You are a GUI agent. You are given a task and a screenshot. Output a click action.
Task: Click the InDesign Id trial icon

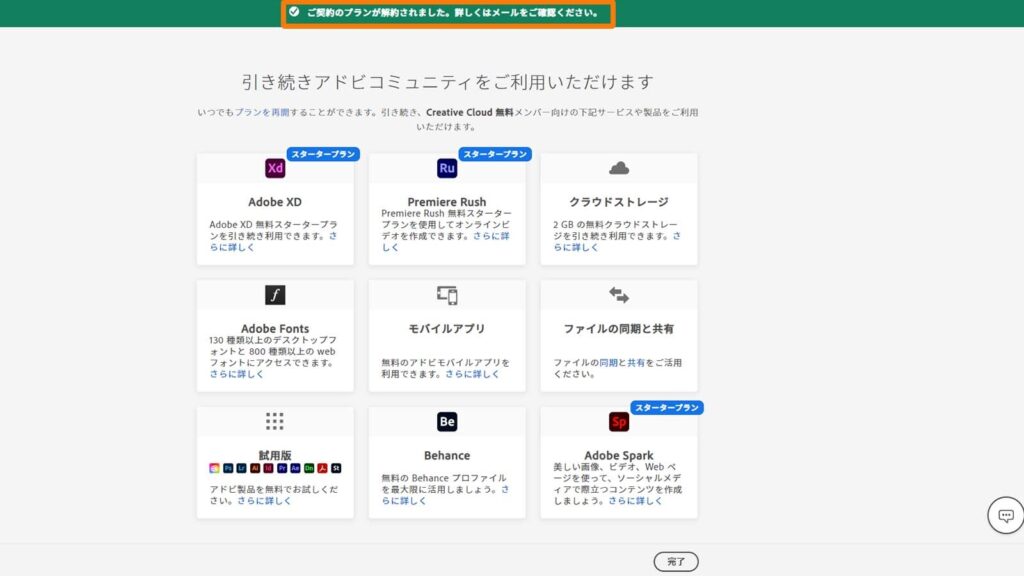coord(268,468)
